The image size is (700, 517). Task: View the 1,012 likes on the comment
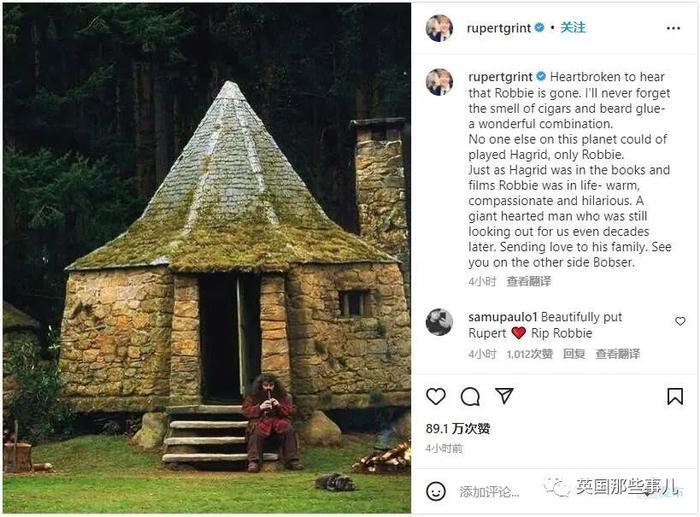(530, 353)
